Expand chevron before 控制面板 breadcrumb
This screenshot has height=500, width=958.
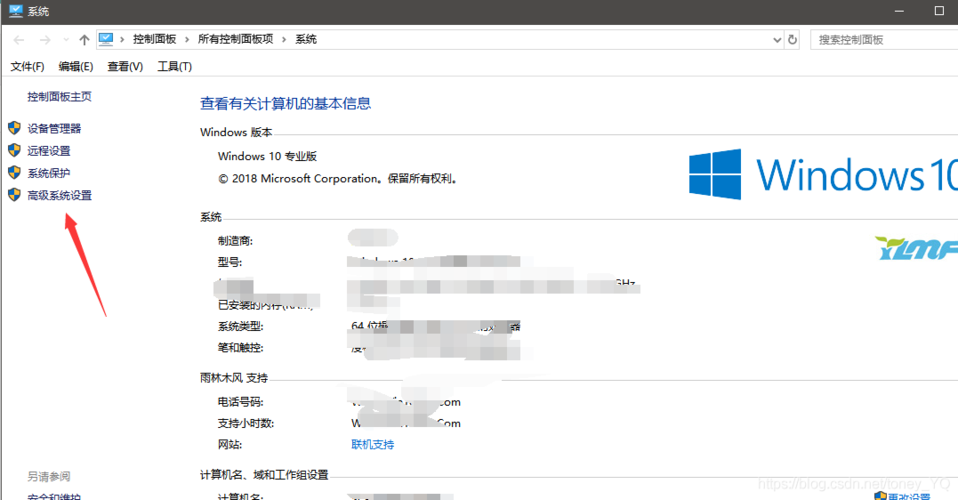tap(122, 40)
